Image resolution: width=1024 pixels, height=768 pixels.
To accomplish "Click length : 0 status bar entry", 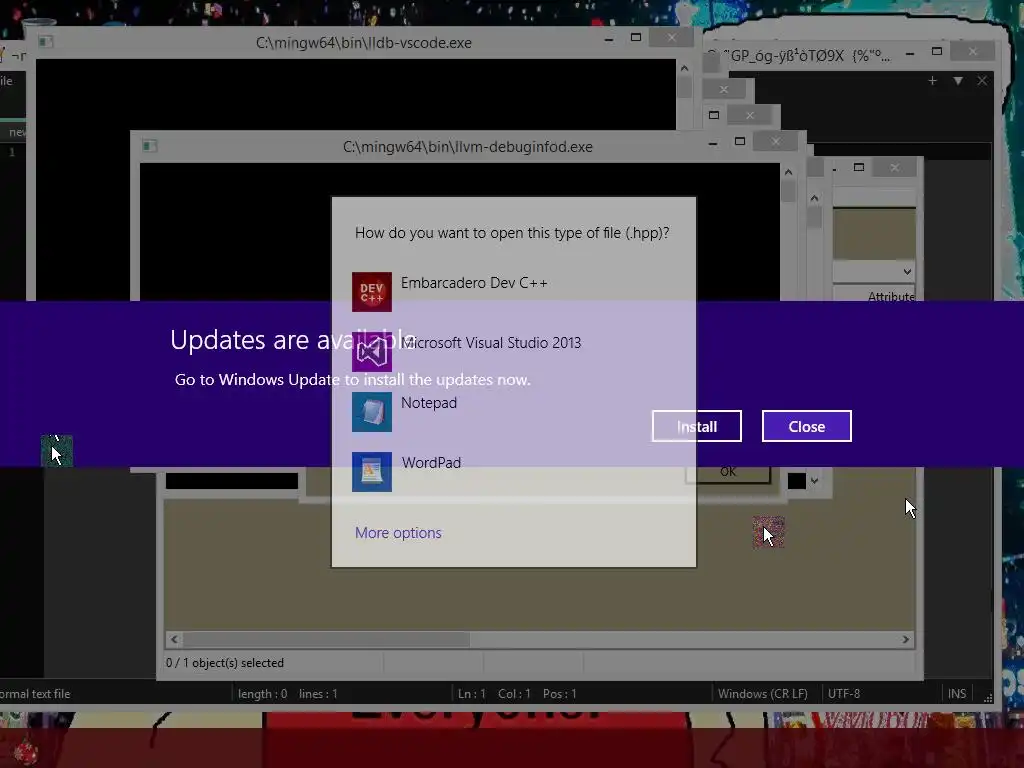I will point(263,694).
